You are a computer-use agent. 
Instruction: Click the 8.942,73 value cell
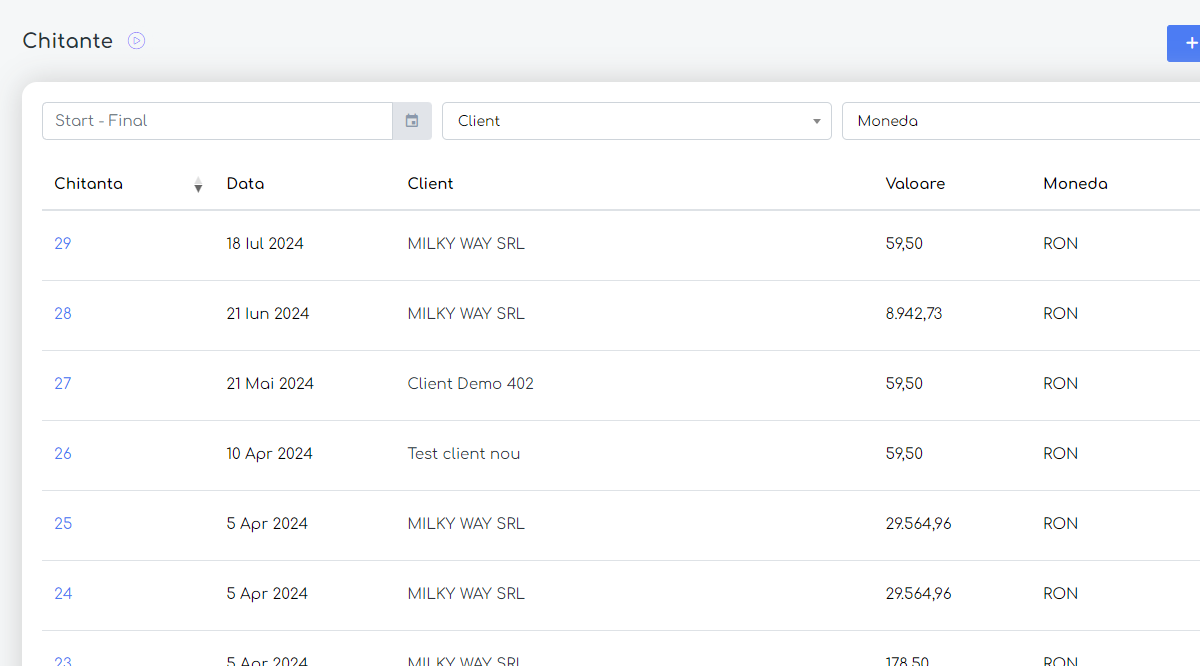coord(913,314)
